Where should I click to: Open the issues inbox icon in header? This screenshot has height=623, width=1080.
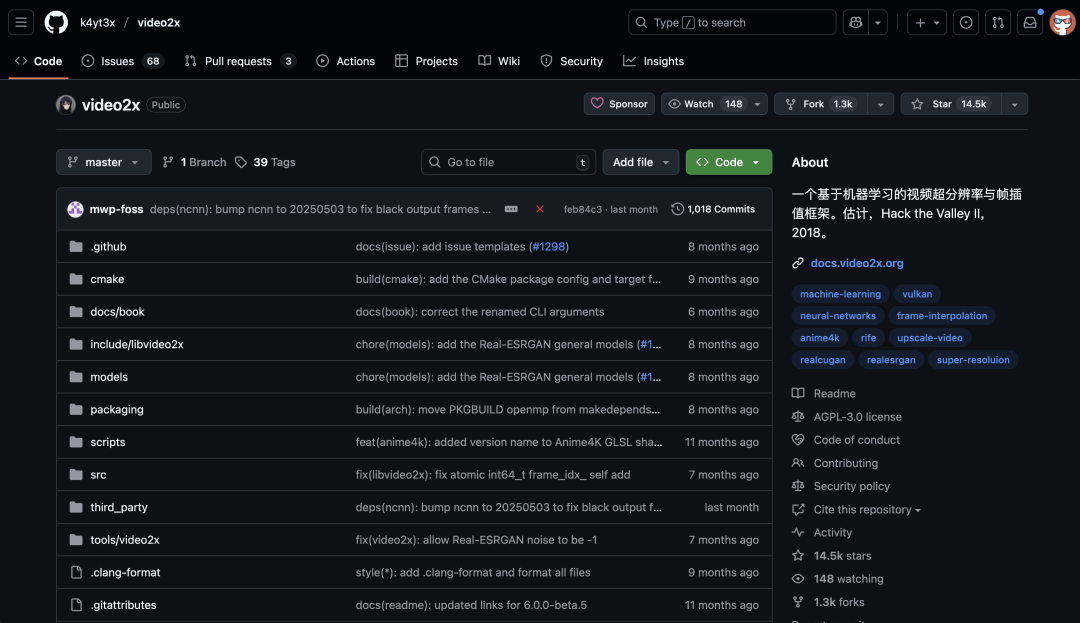click(966, 23)
